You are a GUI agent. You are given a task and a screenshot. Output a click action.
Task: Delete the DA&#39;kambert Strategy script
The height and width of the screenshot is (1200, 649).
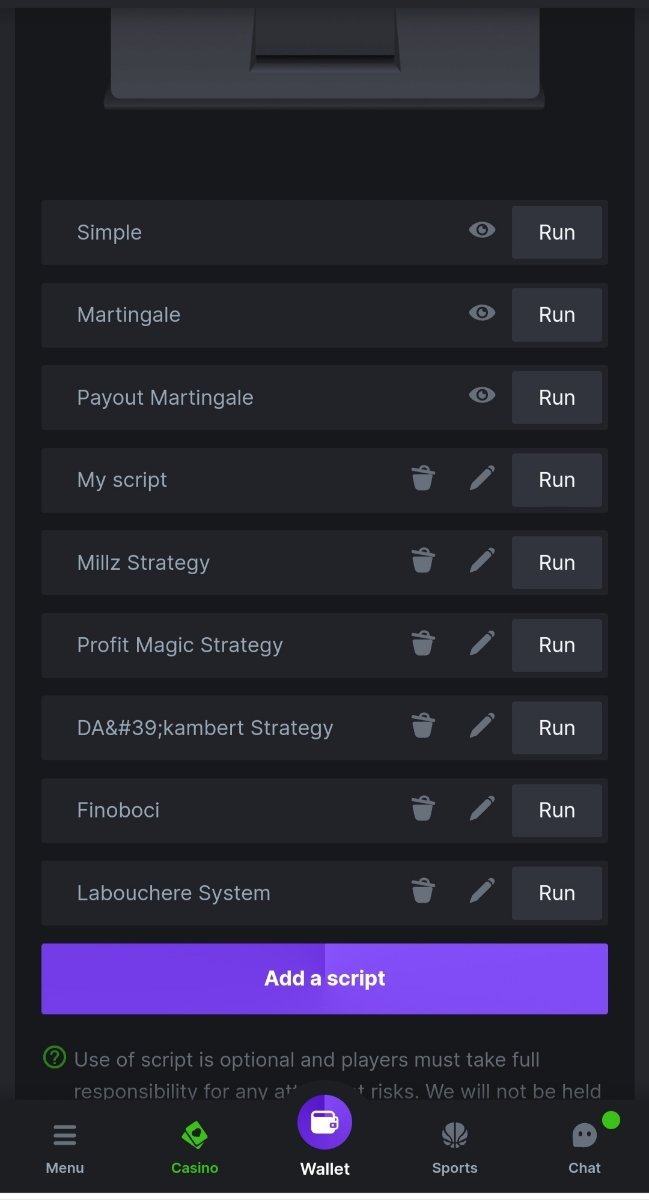point(423,727)
